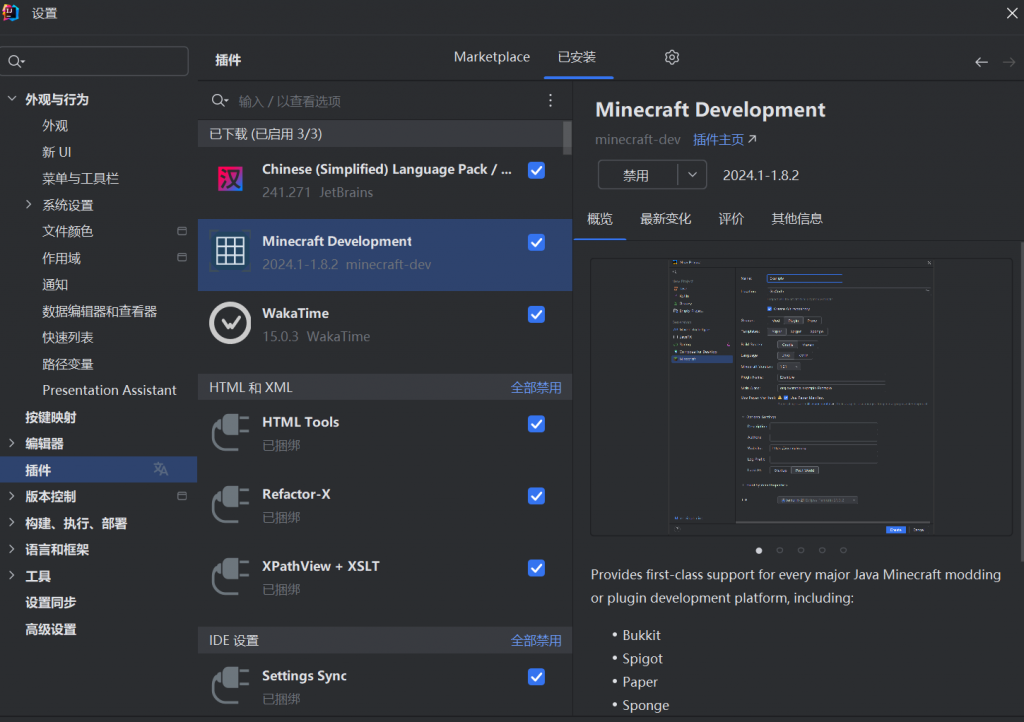This screenshot has height=722, width=1024.
Task: Go back with the left arrow
Action: (981, 62)
